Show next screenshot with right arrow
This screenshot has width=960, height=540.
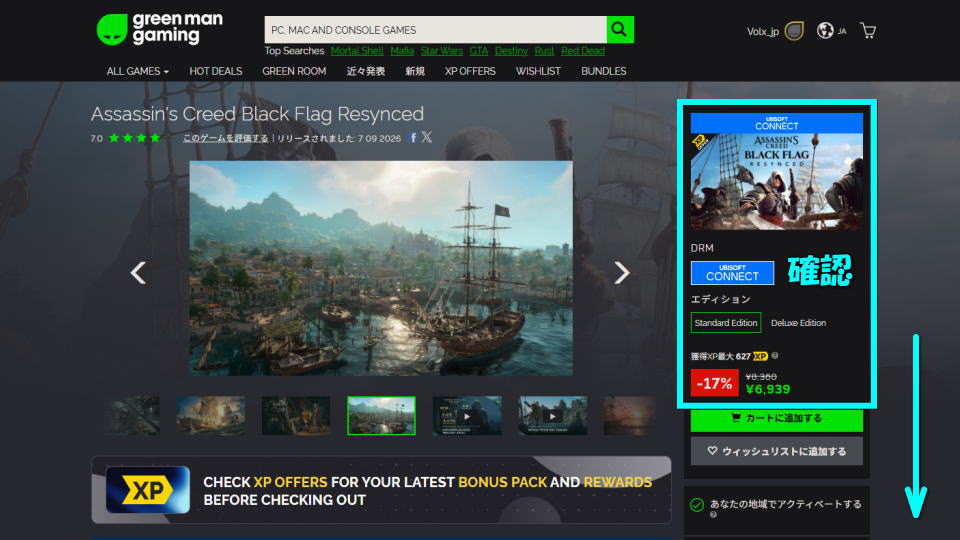coord(621,272)
